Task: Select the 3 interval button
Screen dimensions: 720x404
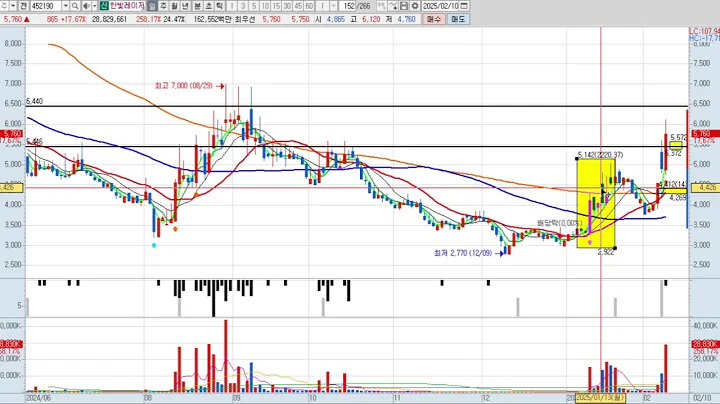Action: pyautogui.click(x=243, y=6)
